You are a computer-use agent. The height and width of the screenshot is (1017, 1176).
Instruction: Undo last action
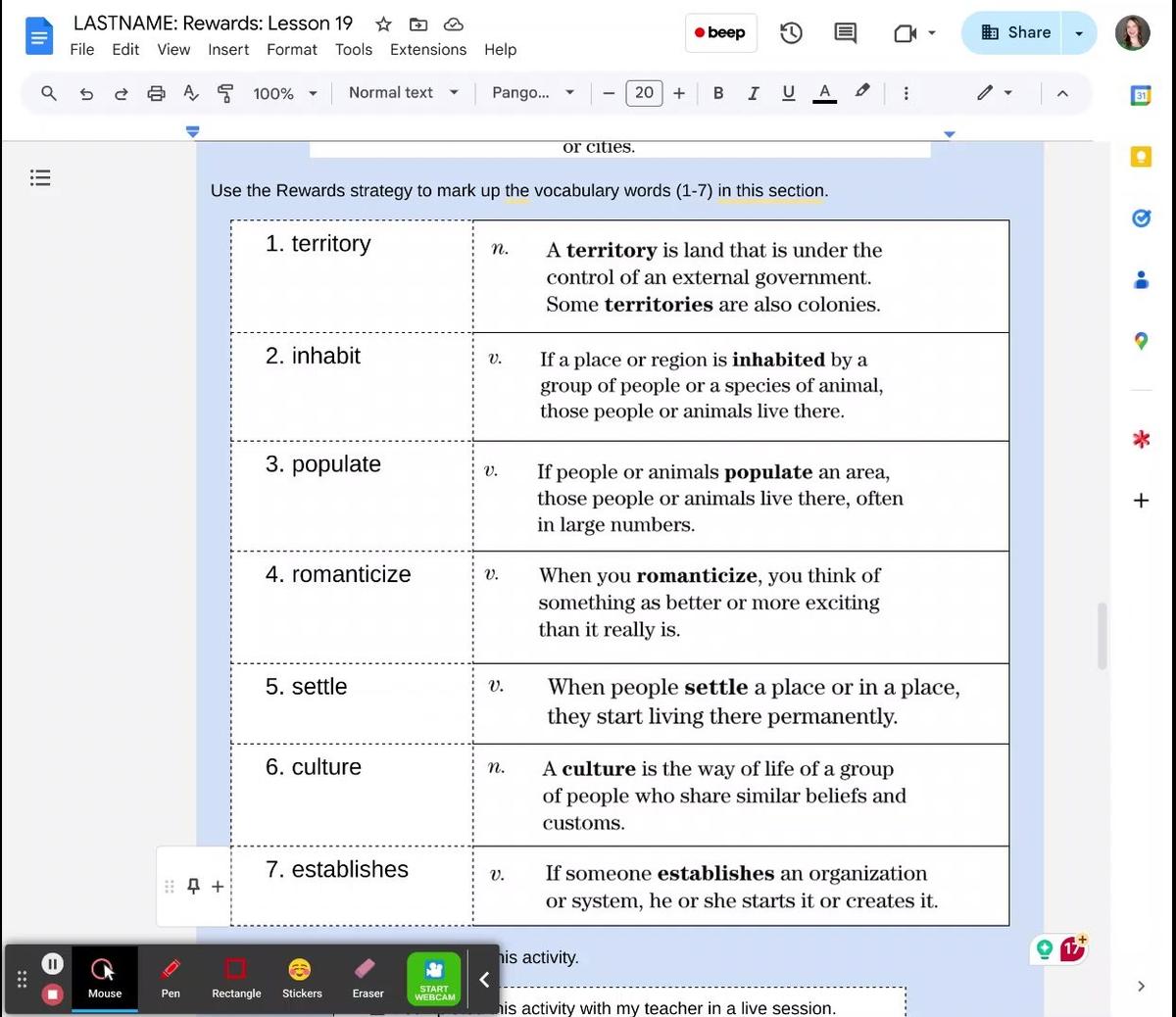[86, 93]
